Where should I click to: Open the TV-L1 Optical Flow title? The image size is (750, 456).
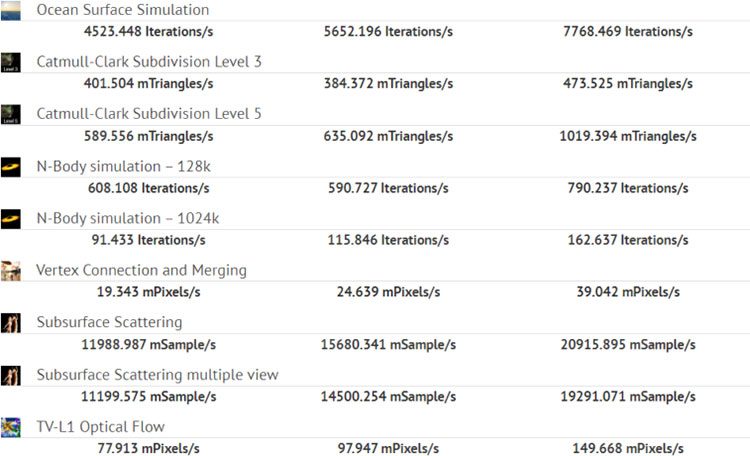click(x=100, y=427)
